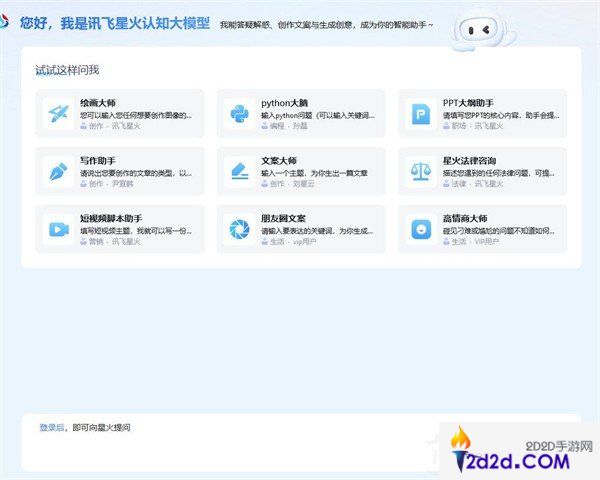
Task: Click the 生活 · vip用户 tag under 朋友圈文案
Action: click(289, 241)
